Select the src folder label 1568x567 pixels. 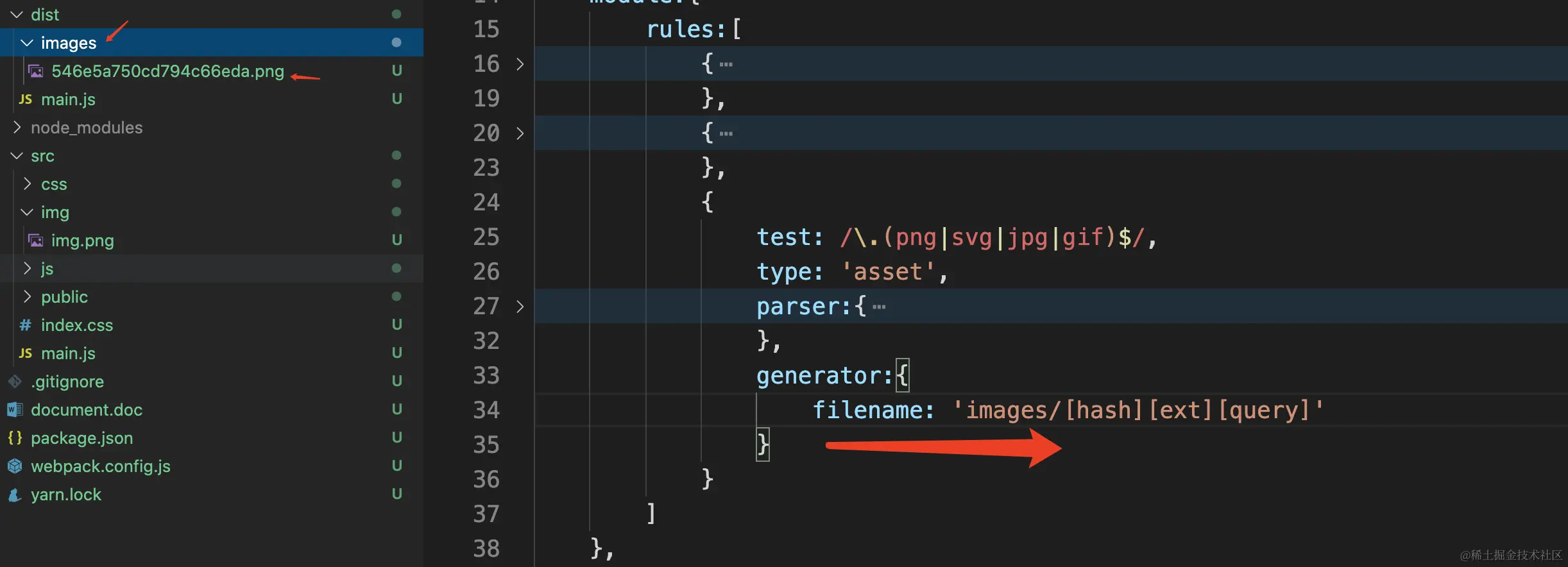(x=42, y=156)
